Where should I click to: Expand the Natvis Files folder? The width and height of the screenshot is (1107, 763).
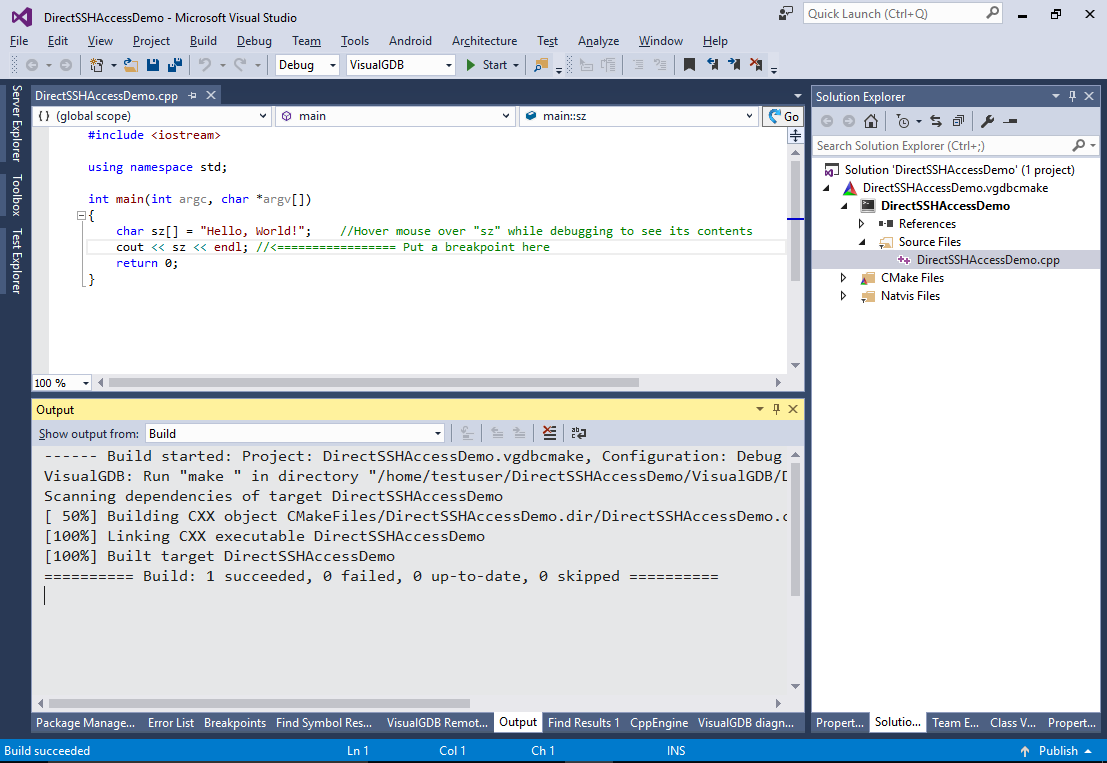843,296
